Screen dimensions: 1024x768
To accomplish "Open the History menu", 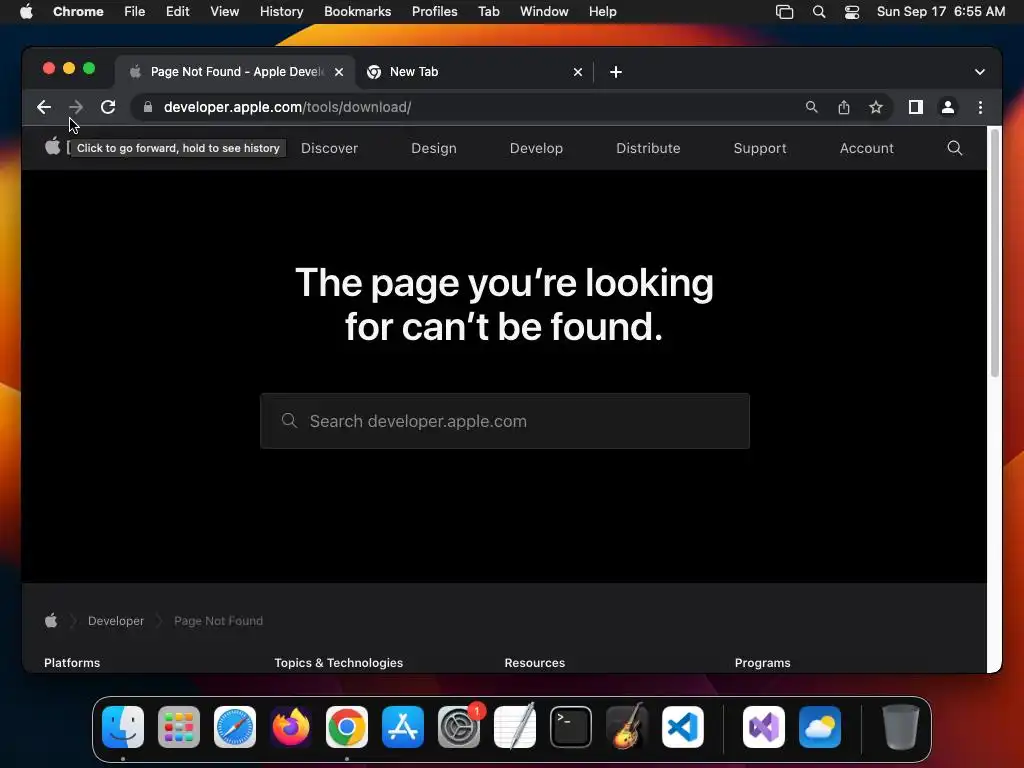I will tap(281, 12).
